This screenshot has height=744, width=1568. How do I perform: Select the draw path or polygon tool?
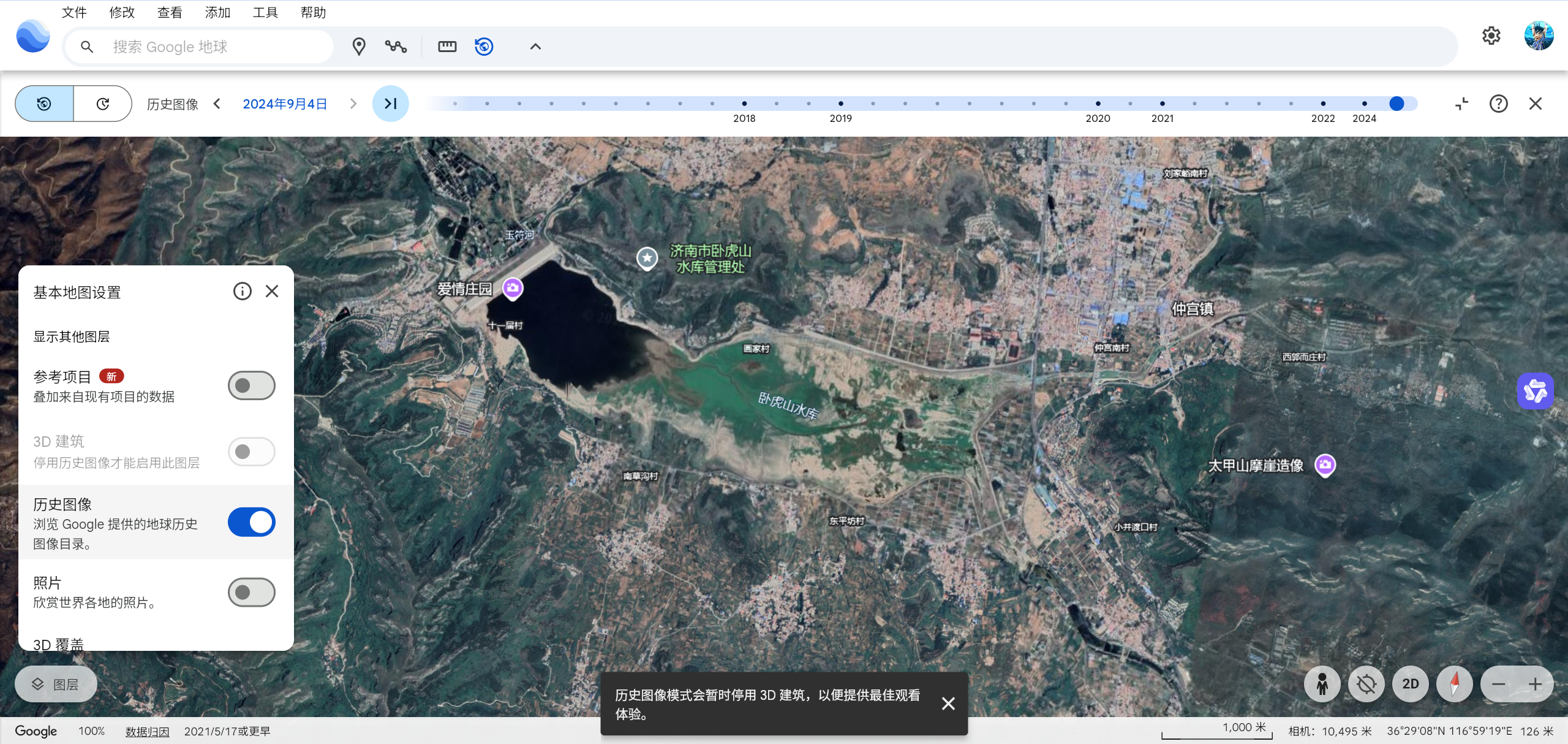click(396, 47)
